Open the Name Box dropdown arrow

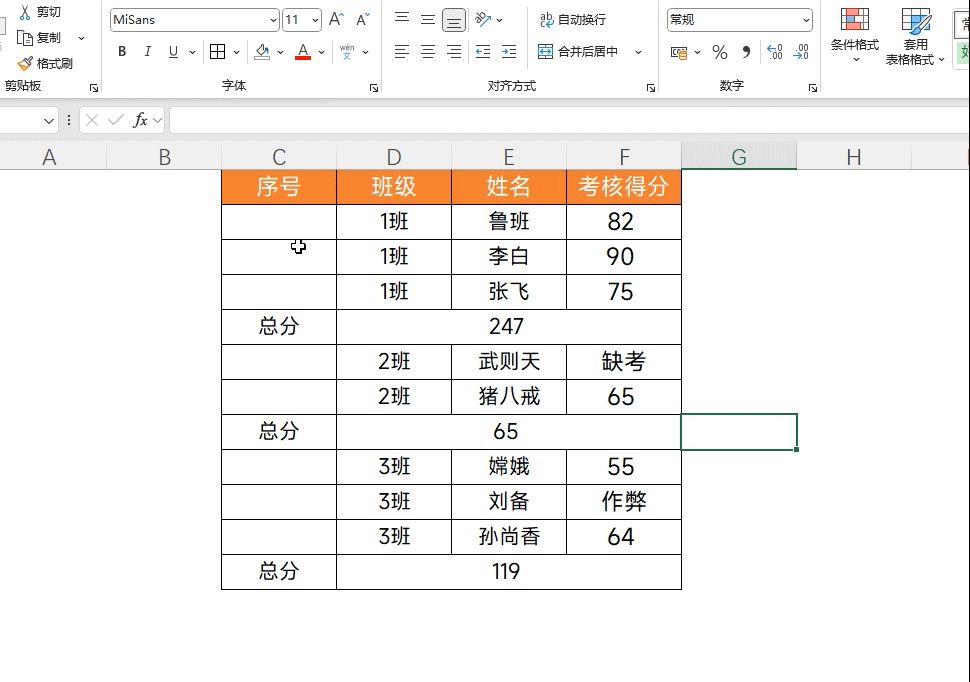[x=48, y=121]
